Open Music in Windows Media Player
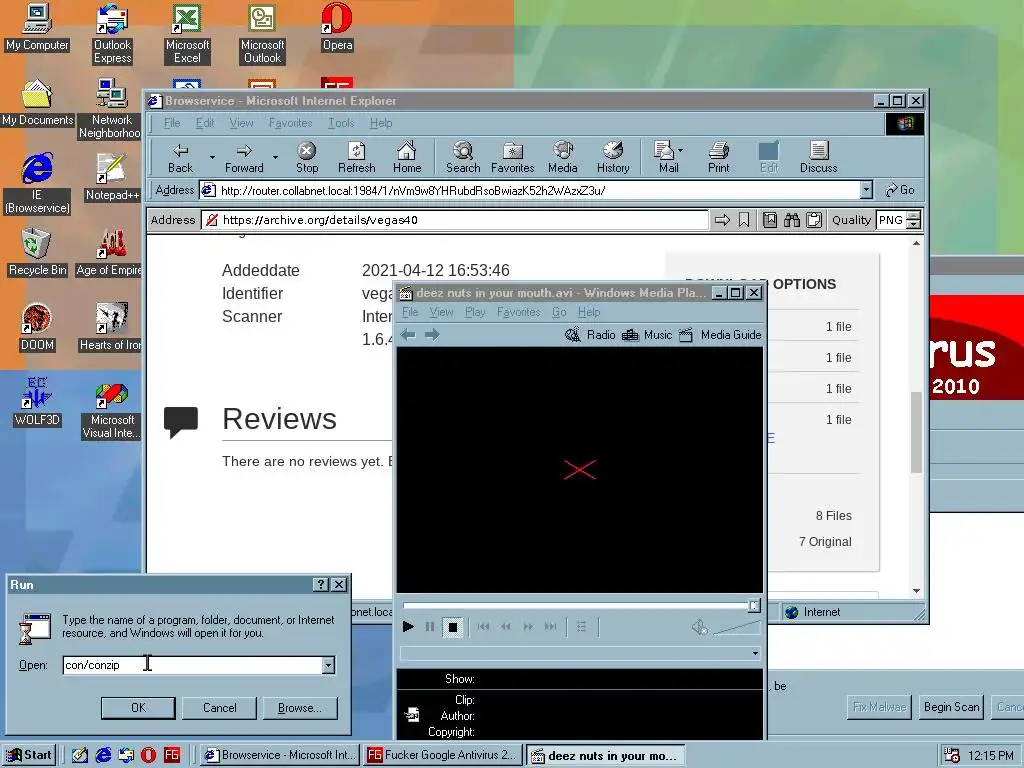Screen dimensions: 1024x768 647,335
